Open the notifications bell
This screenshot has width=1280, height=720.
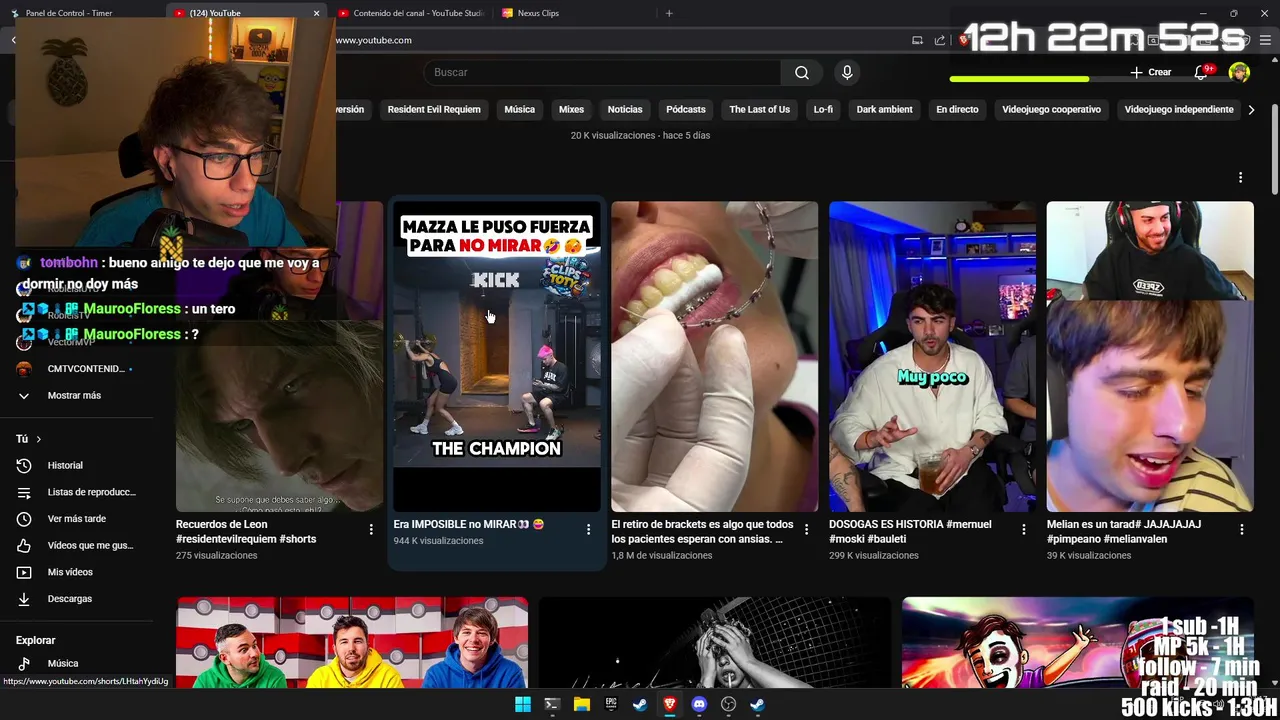click(x=1201, y=72)
